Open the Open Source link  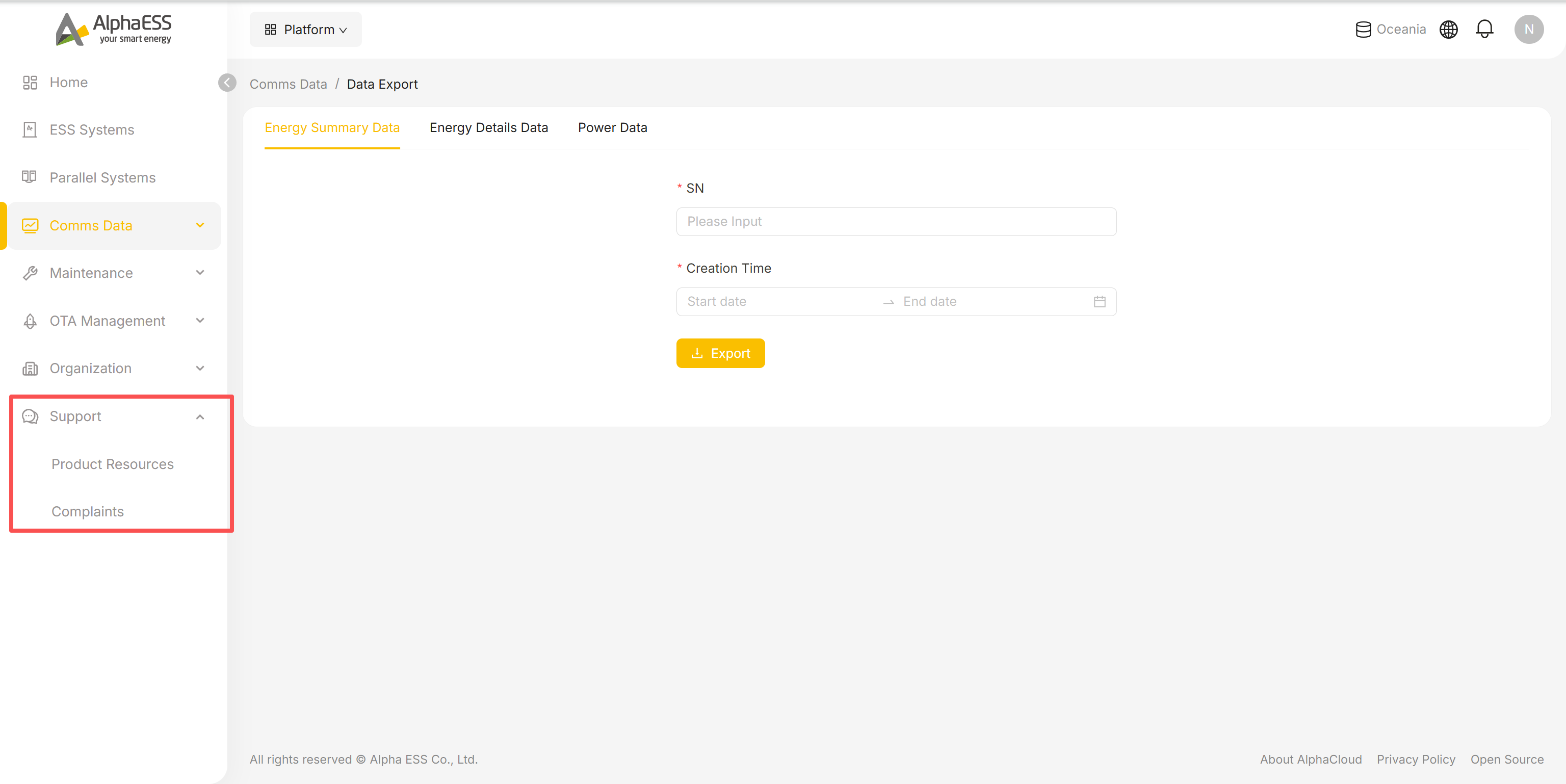(1507, 759)
